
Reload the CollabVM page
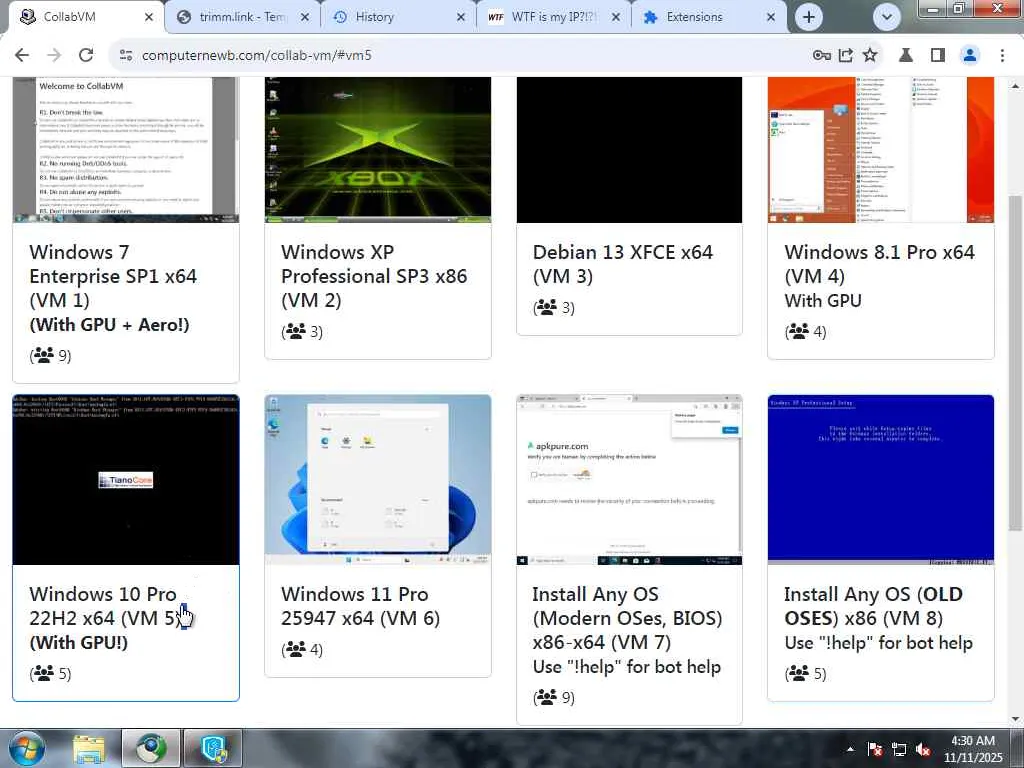(86, 56)
